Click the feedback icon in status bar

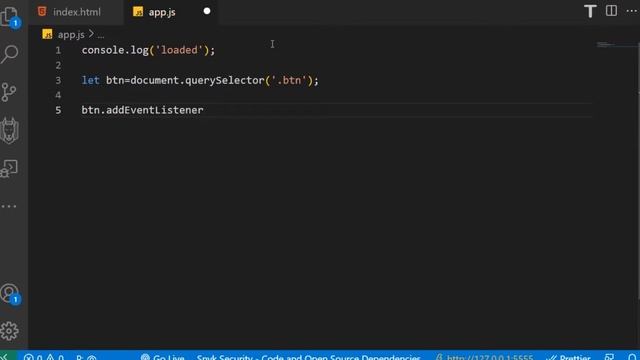[609, 357]
